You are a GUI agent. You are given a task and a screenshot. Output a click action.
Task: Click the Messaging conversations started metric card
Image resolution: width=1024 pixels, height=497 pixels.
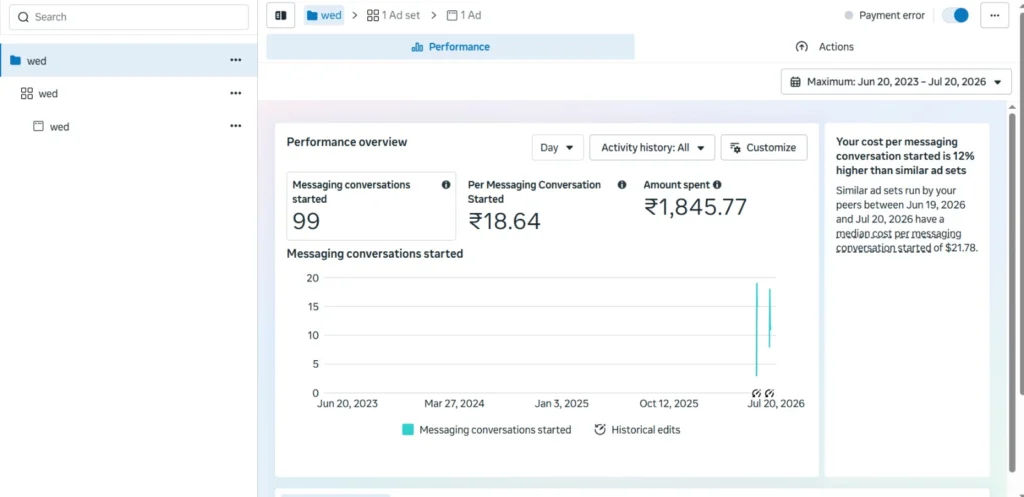click(x=372, y=206)
